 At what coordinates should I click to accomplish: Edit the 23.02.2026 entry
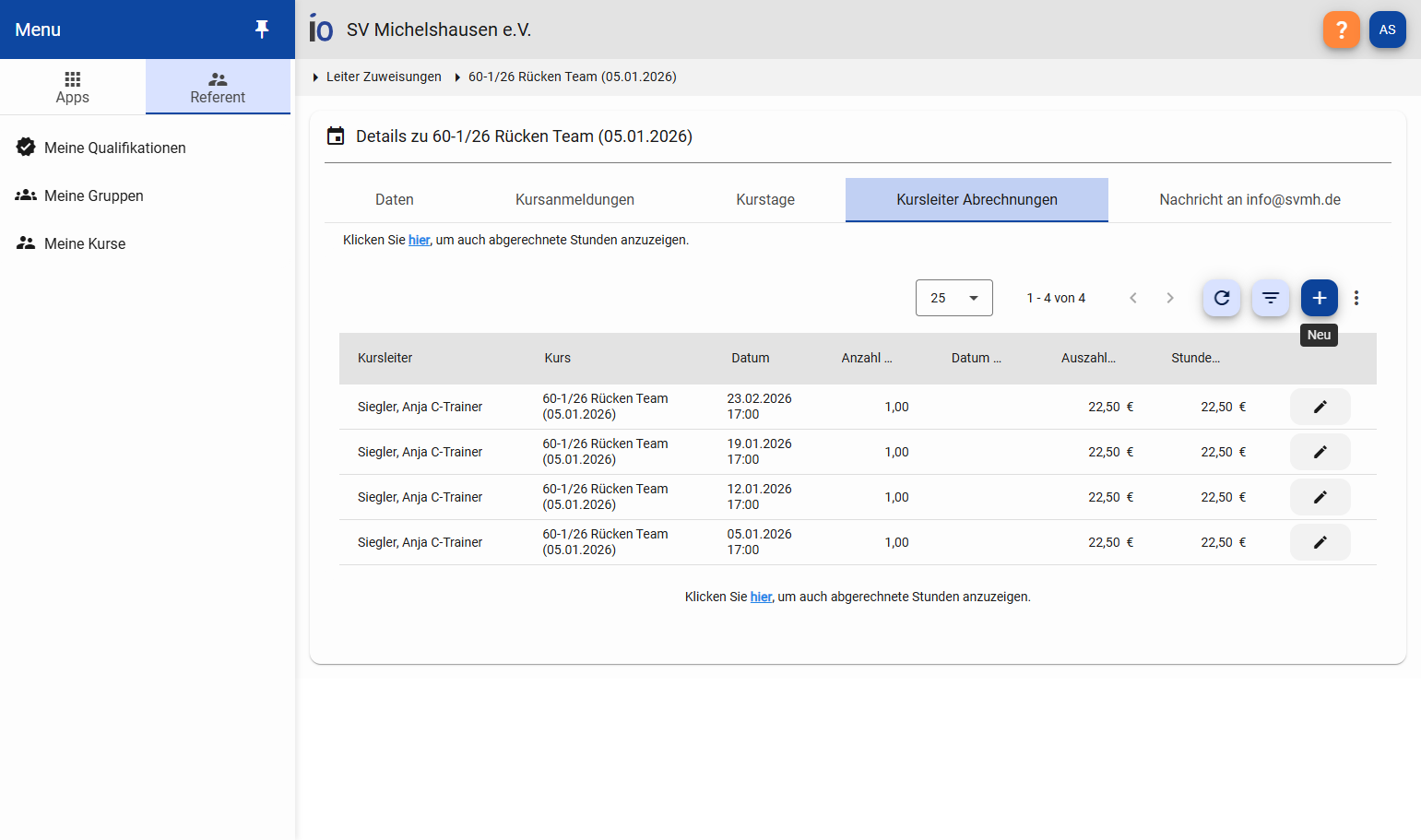point(1320,407)
